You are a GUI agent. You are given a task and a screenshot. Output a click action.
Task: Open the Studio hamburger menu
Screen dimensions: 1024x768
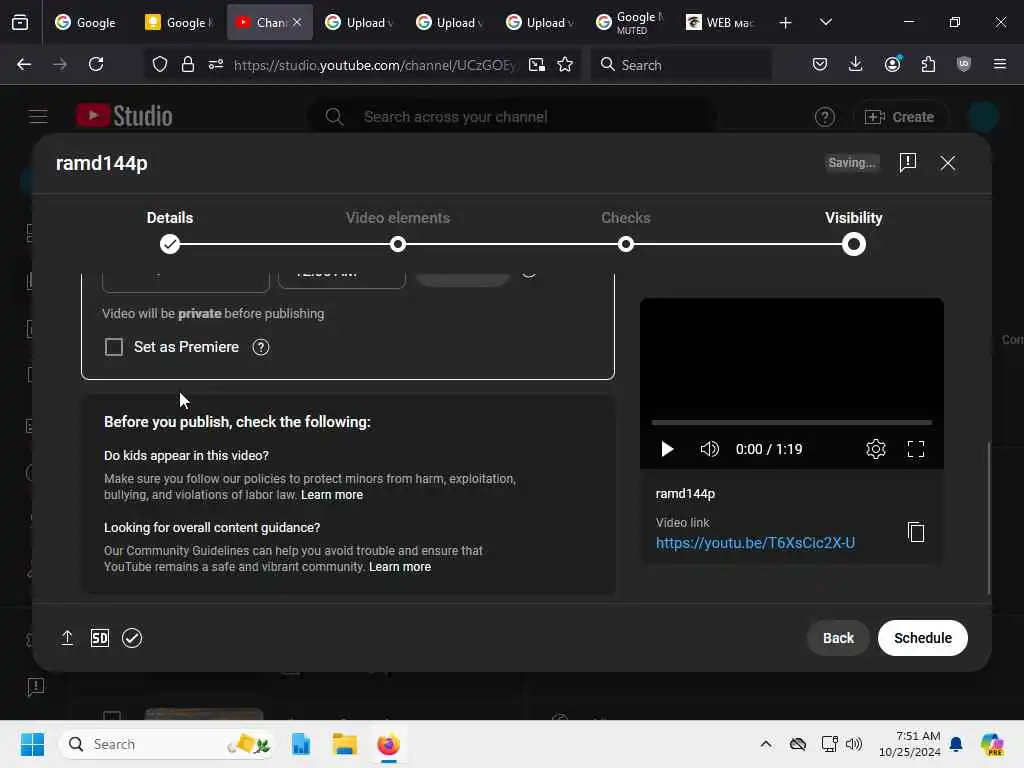(x=38, y=116)
